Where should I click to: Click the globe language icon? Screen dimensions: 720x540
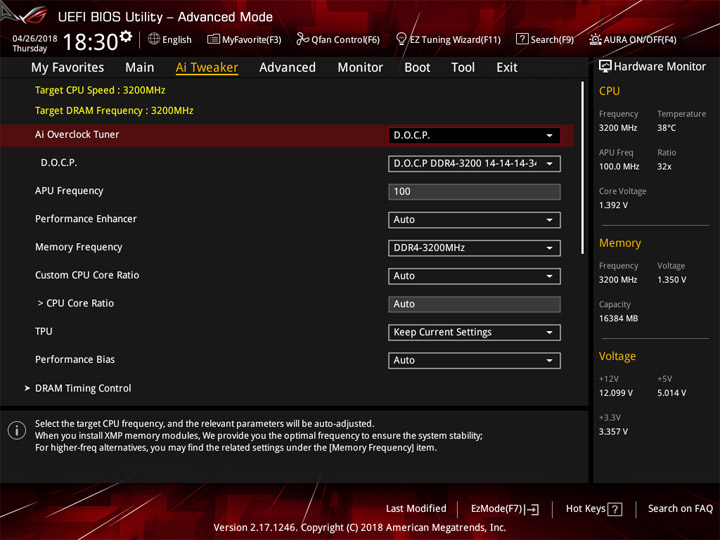154,39
